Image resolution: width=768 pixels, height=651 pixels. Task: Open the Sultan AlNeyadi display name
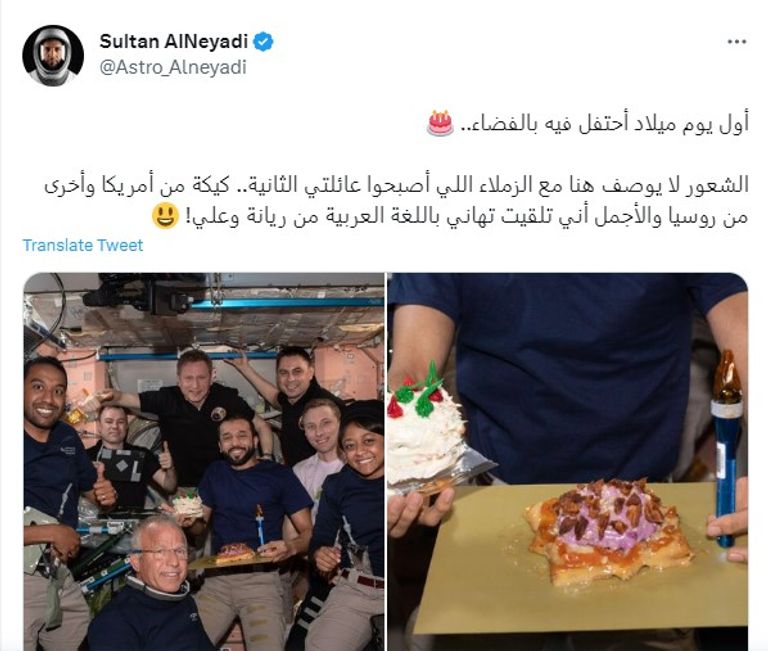174,42
